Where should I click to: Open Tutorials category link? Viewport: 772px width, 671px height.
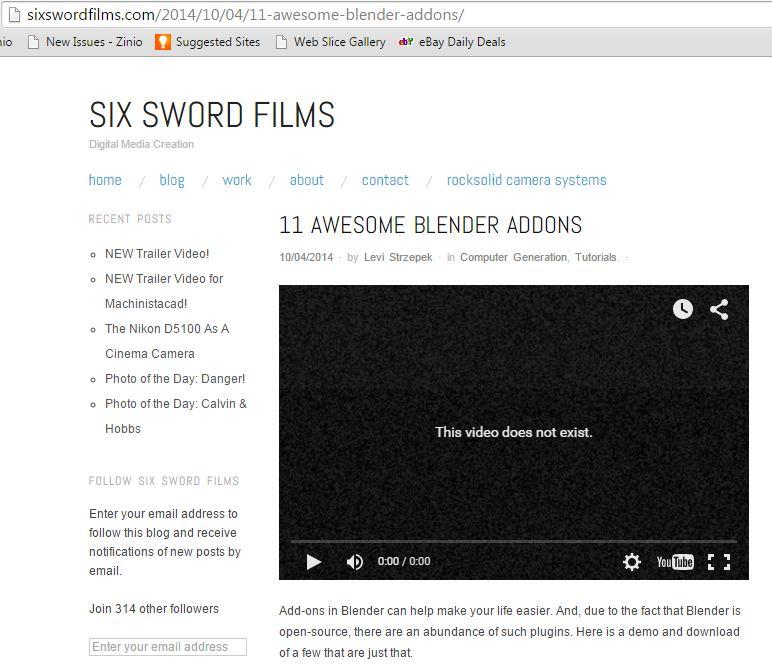pyautogui.click(x=595, y=257)
